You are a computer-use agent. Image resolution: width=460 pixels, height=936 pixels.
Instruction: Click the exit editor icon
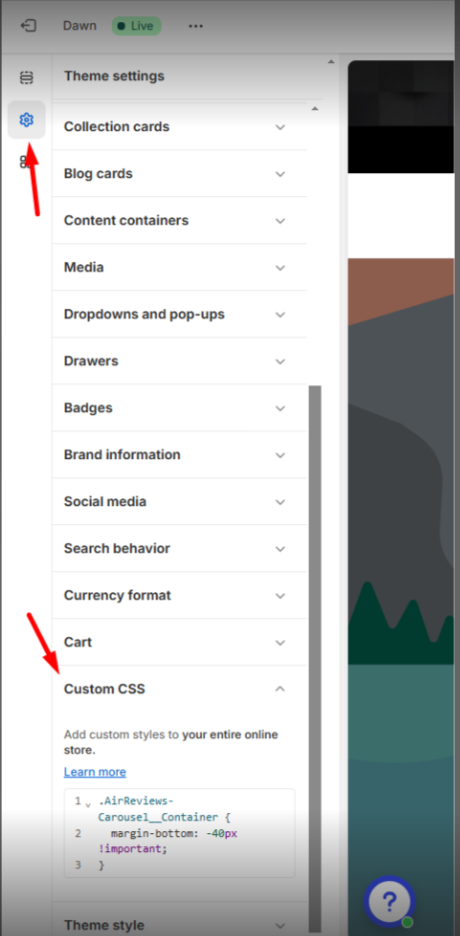tap(28, 26)
